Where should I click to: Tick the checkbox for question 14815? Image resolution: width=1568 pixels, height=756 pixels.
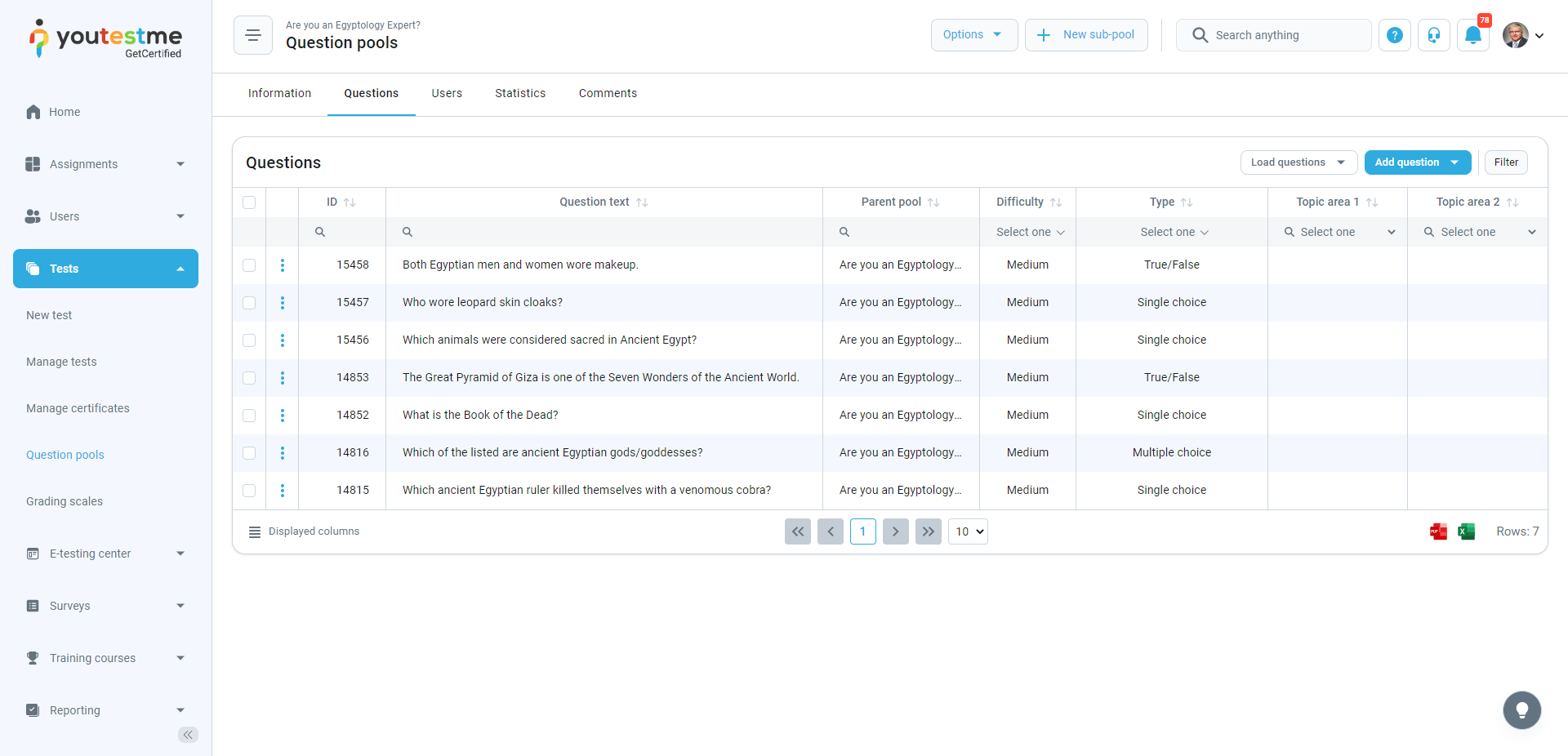tap(249, 491)
